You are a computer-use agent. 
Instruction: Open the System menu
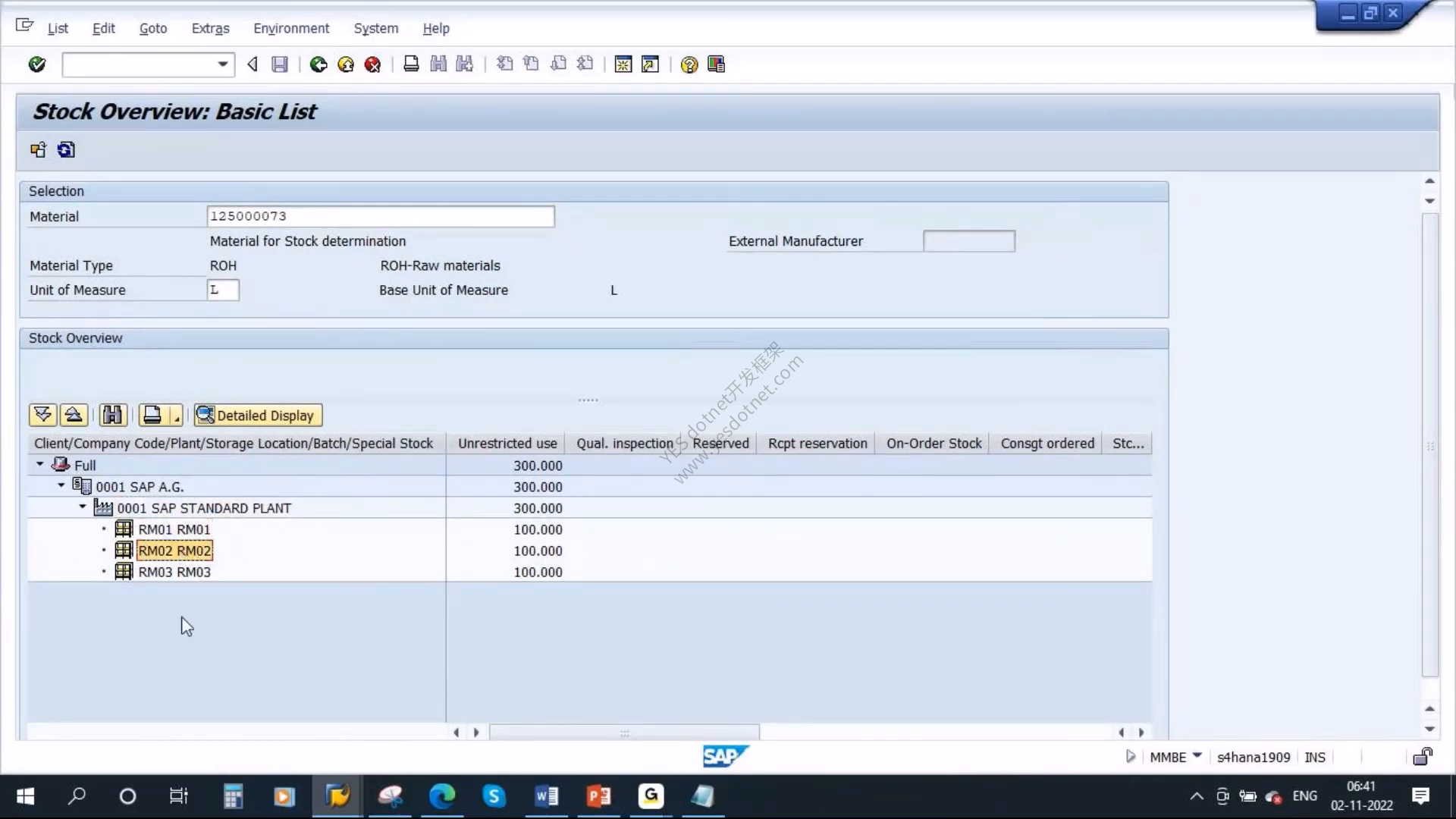[375, 28]
